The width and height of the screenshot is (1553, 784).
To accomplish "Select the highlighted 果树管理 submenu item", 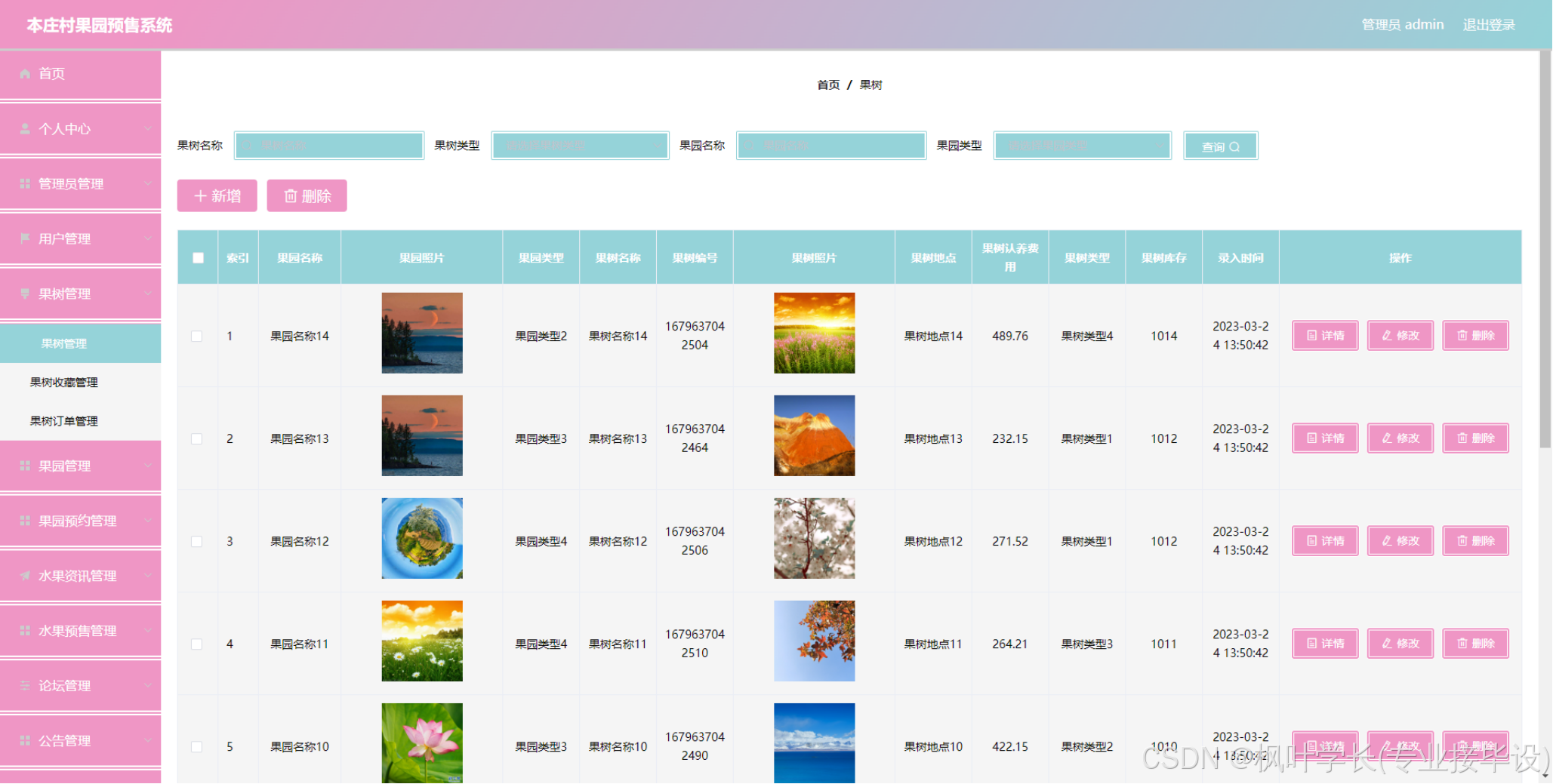I will (80, 343).
